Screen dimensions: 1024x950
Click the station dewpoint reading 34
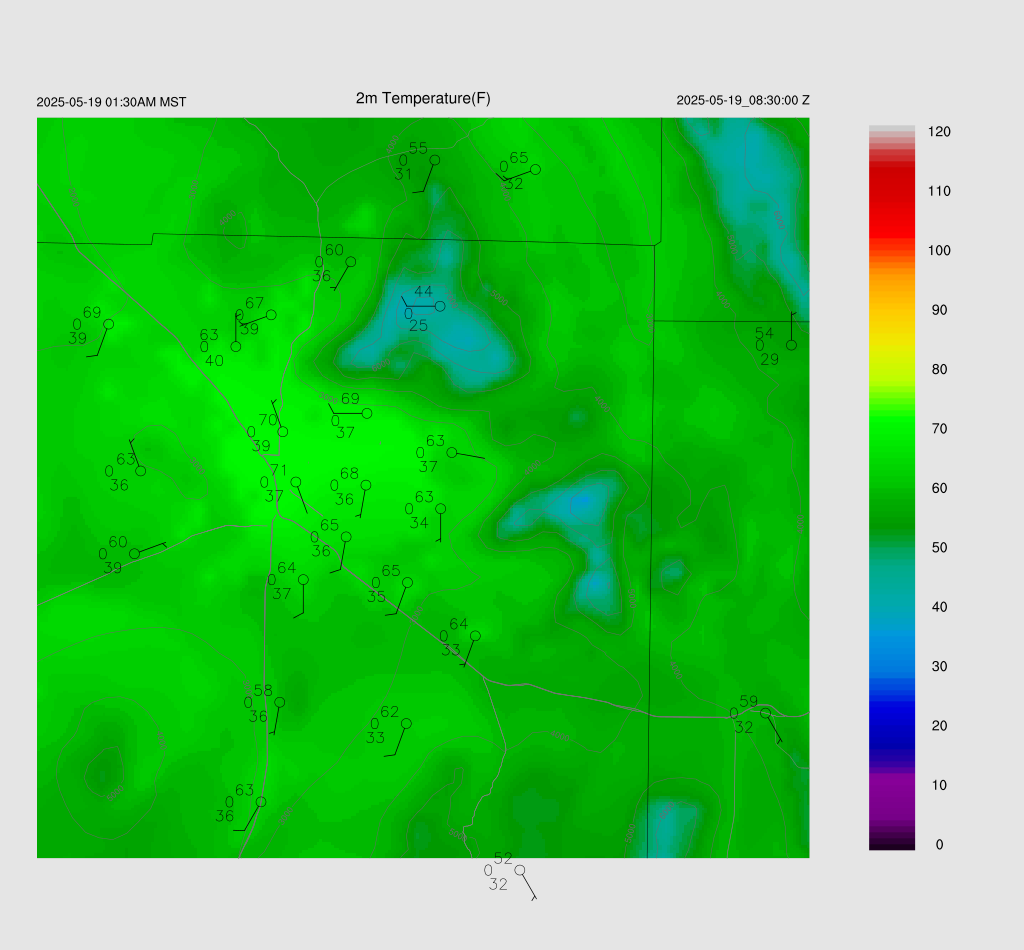pyautogui.click(x=419, y=523)
